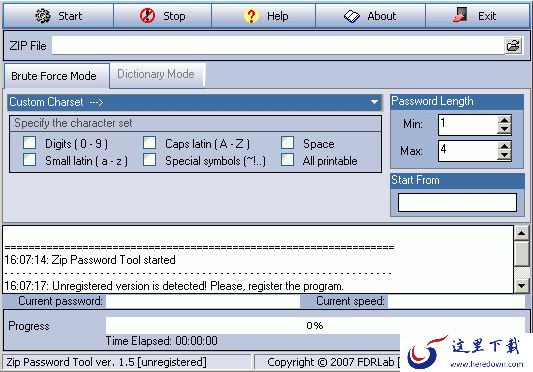Select log line 'Unregistered version is detected!'
The height and width of the screenshot is (372, 533).
pos(174,286)
